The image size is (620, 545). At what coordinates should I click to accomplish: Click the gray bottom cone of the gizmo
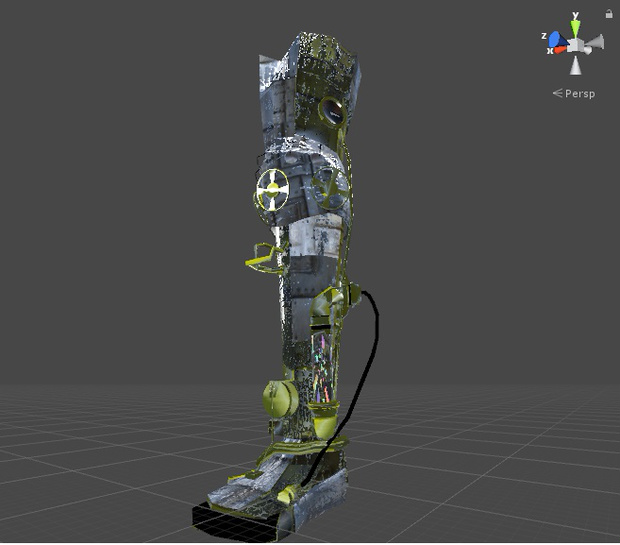tap(576, 66)
